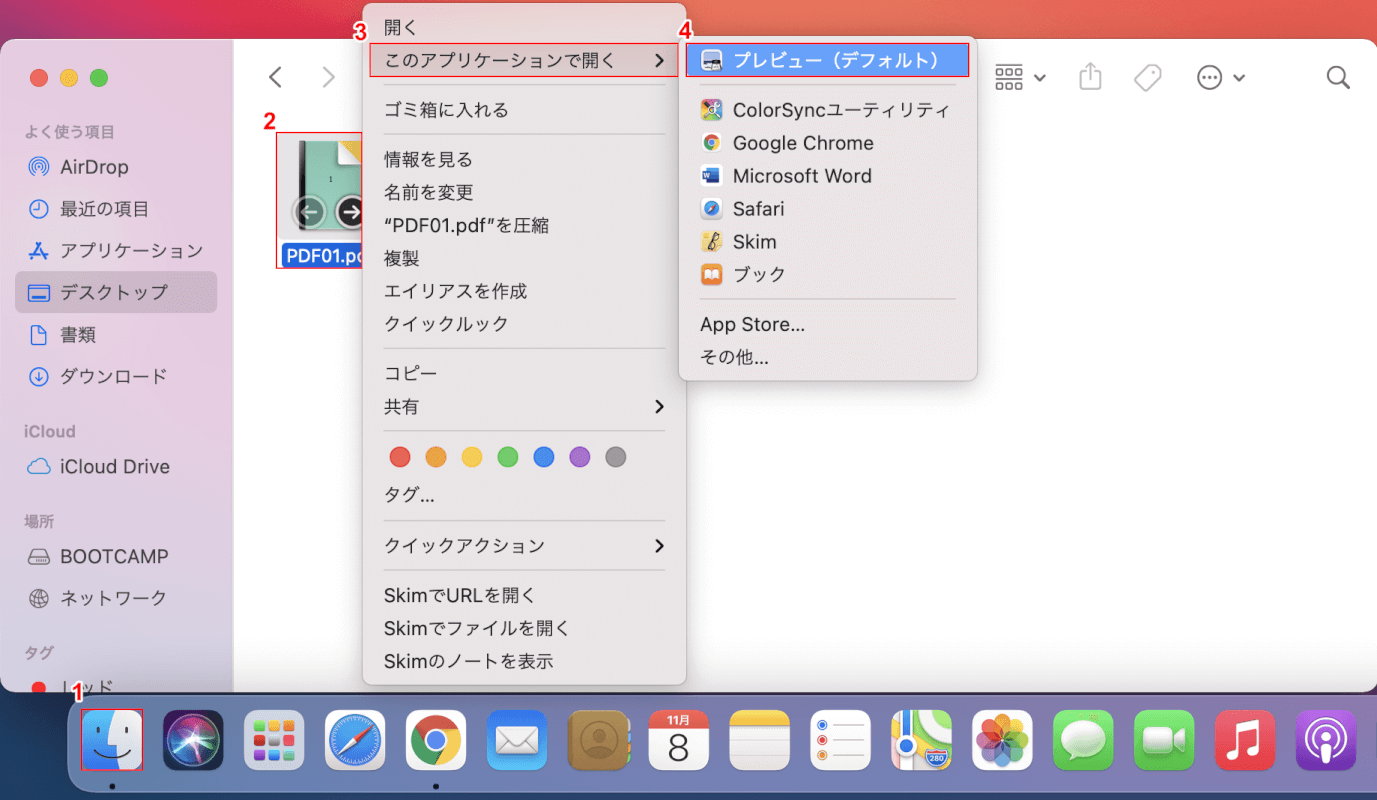Select BOOTCAMP in the sidebar
Viewport: 1377px width, 800px height.
[x=116, y=556]
